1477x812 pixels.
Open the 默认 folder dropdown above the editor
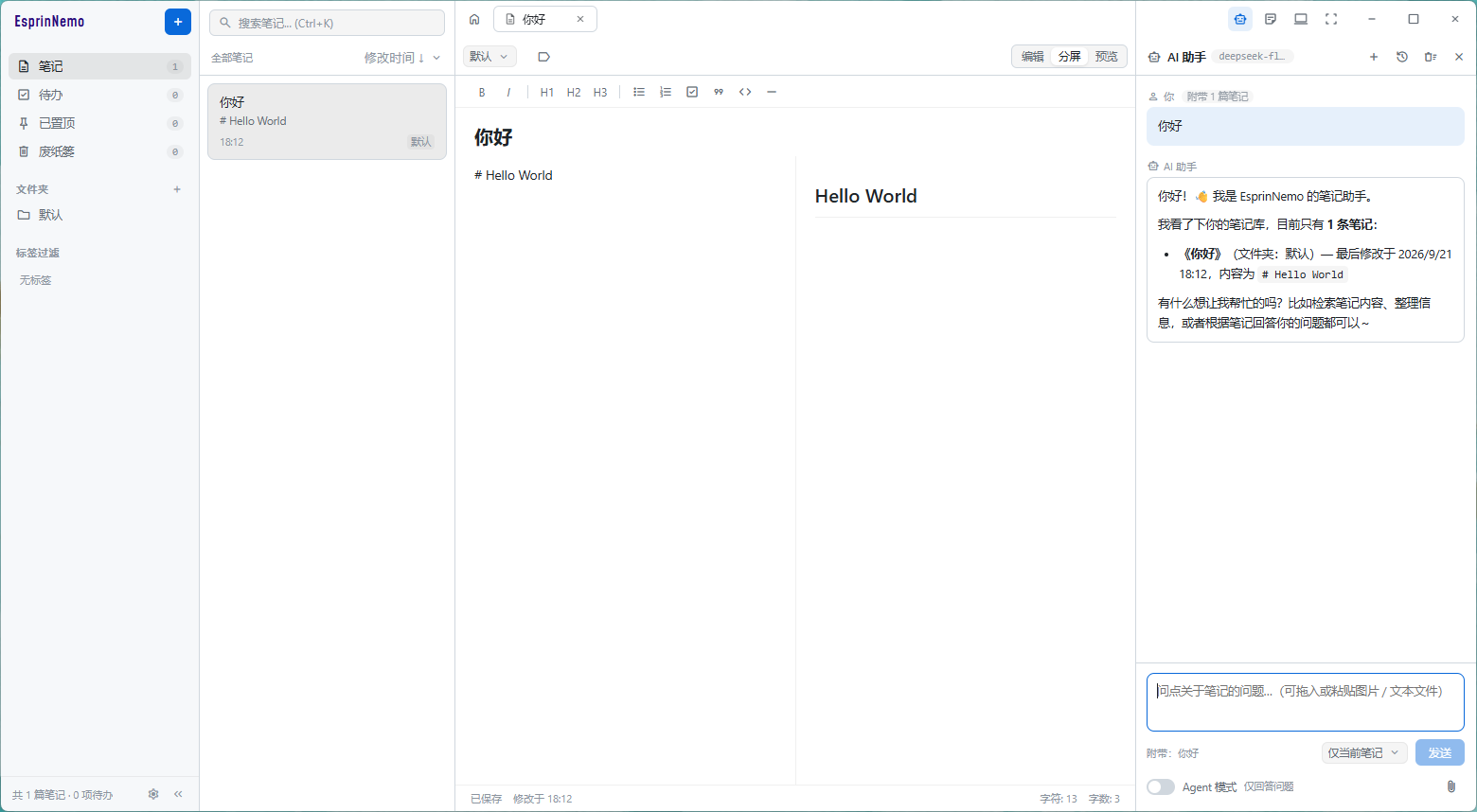(x=489, y=57)
